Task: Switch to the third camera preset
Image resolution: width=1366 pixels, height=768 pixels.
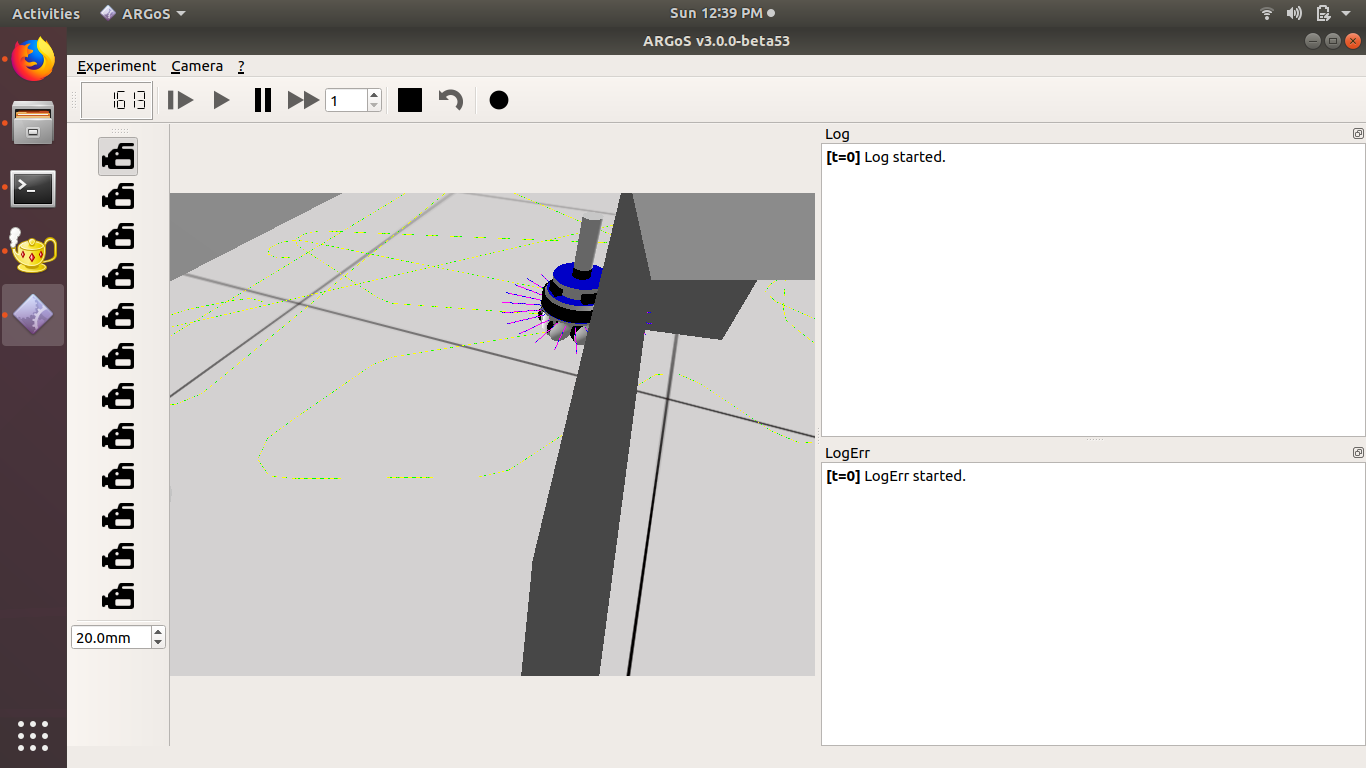Action: 118,237
